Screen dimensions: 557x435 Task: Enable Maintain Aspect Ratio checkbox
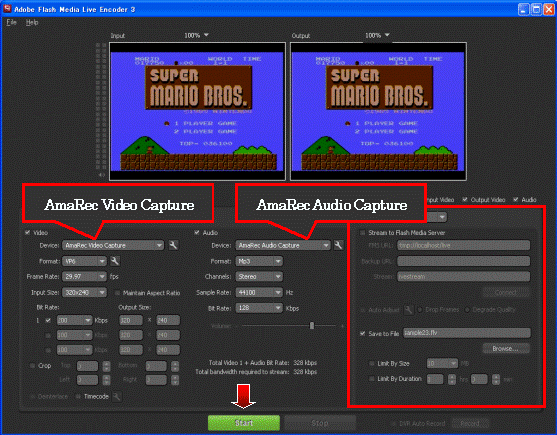click(118, 293)
